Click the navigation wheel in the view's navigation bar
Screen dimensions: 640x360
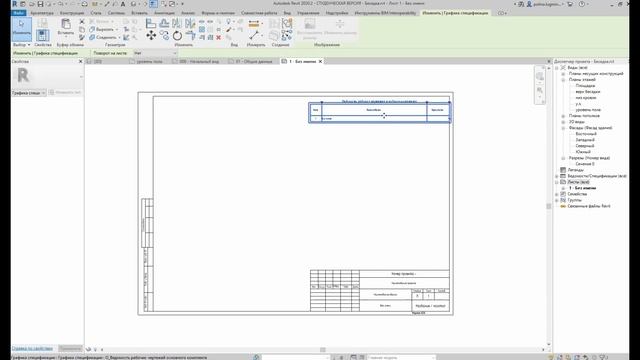[x=540, y=76]
